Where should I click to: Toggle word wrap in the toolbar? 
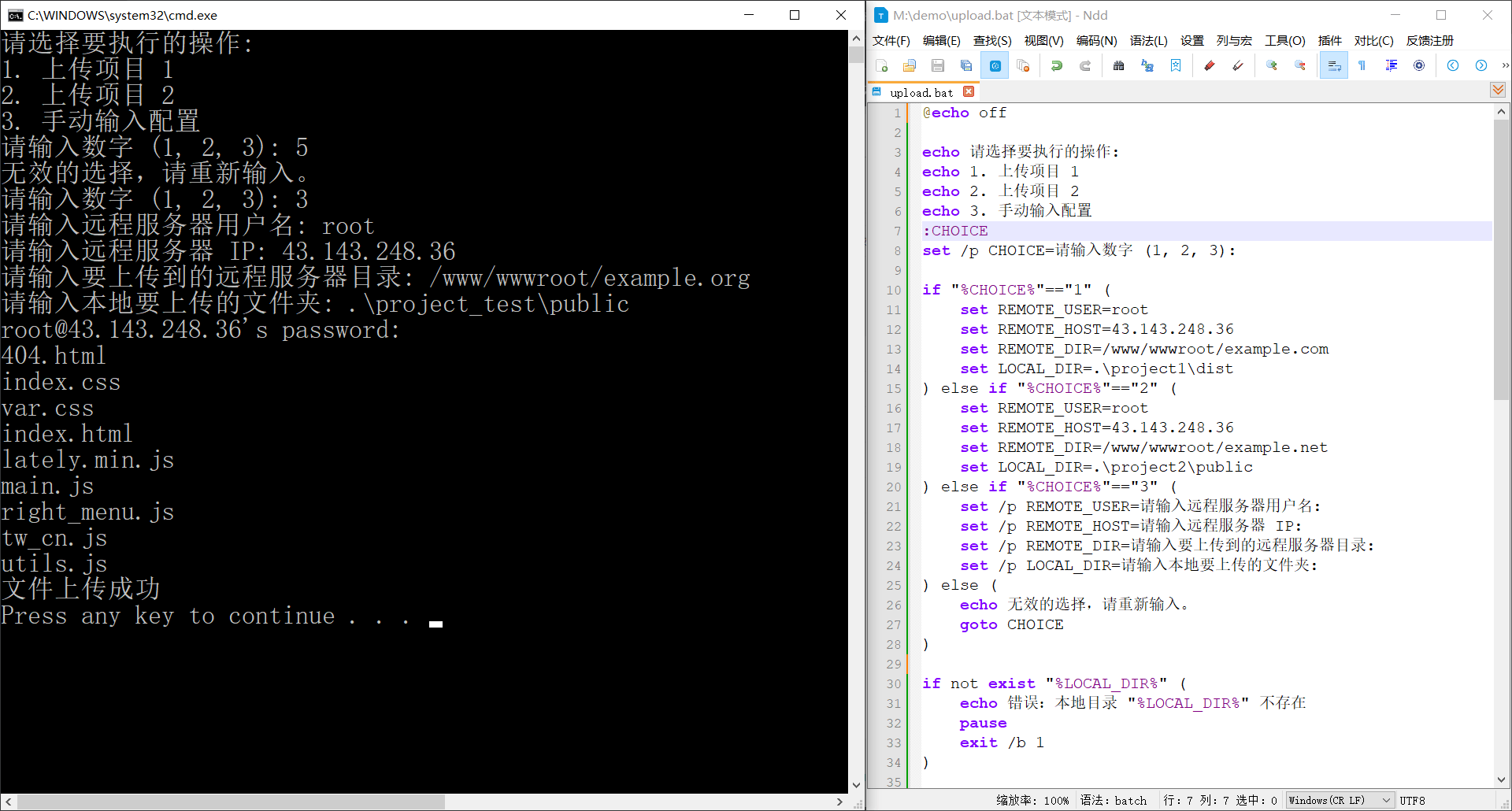click(x=1334, y=66)
